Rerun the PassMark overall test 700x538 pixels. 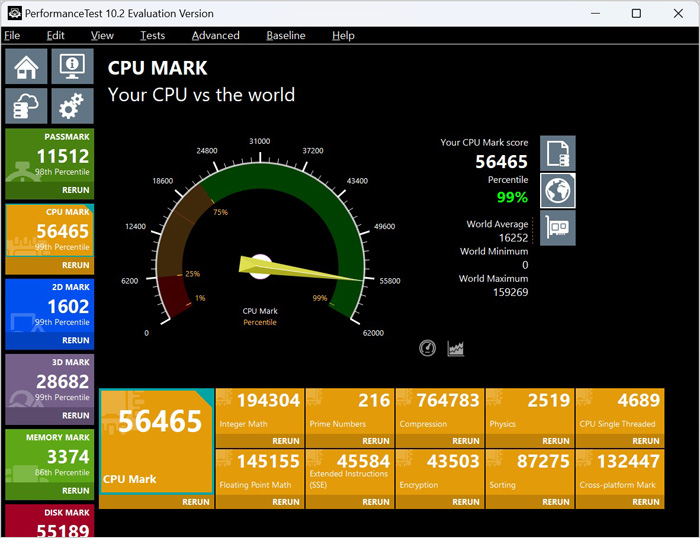click(x=76, y=190)
